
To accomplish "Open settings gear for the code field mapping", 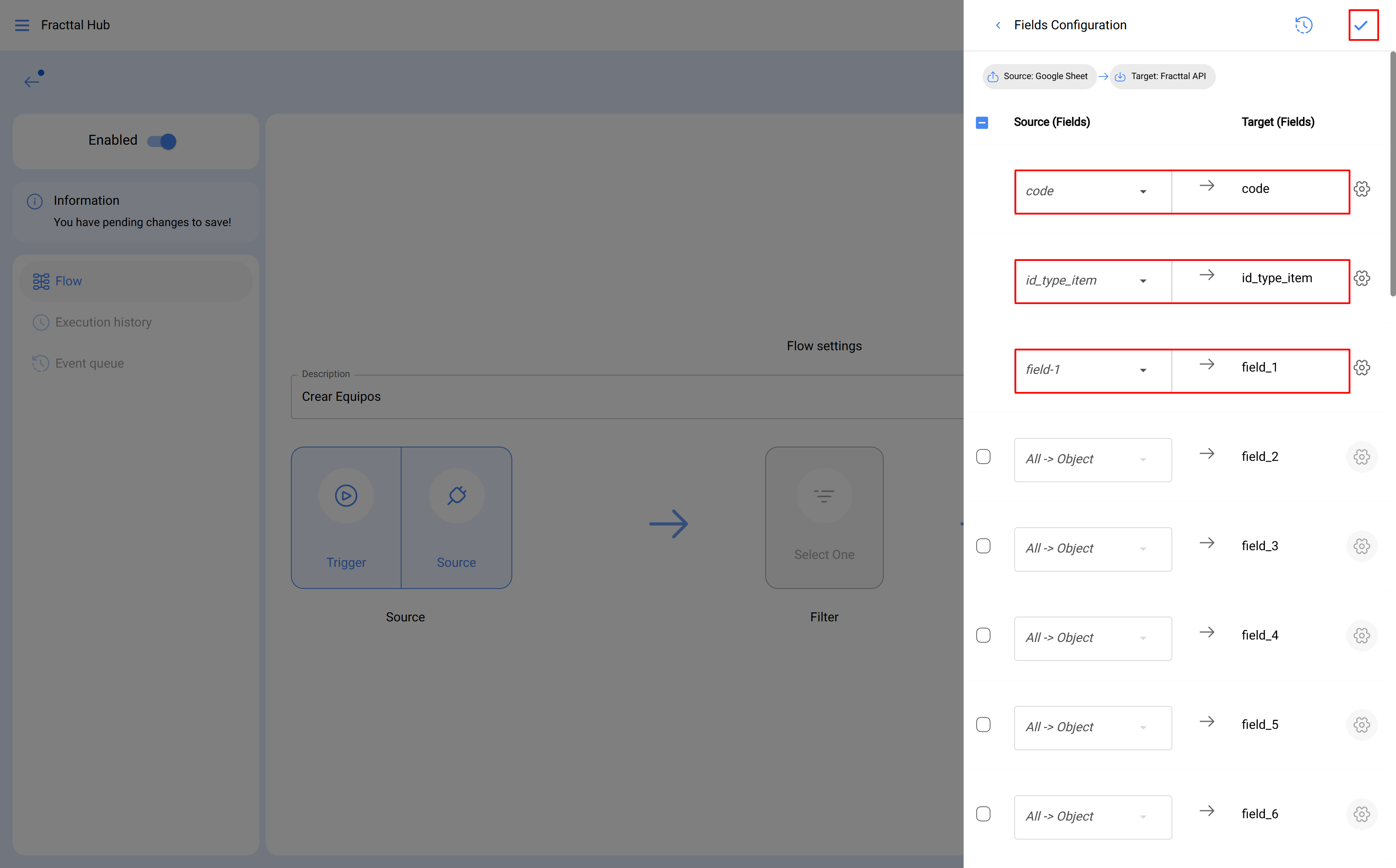I will point(1362,188).
